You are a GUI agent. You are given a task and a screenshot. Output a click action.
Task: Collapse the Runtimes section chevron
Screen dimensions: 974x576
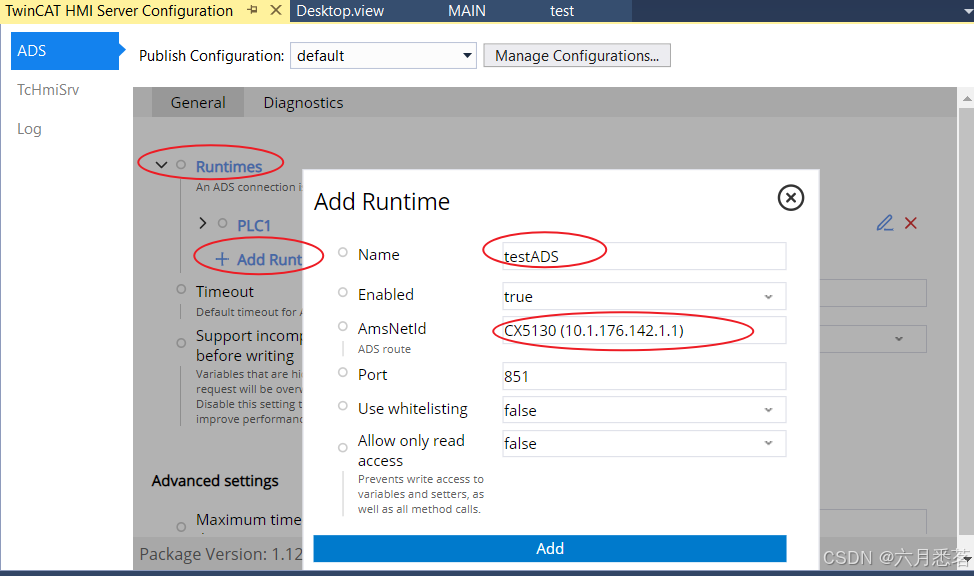coord(162,165)
